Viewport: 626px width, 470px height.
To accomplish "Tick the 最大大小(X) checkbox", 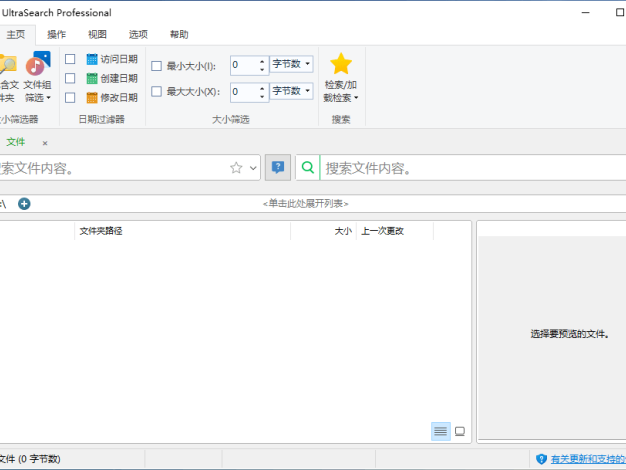I will click(156, 91).
